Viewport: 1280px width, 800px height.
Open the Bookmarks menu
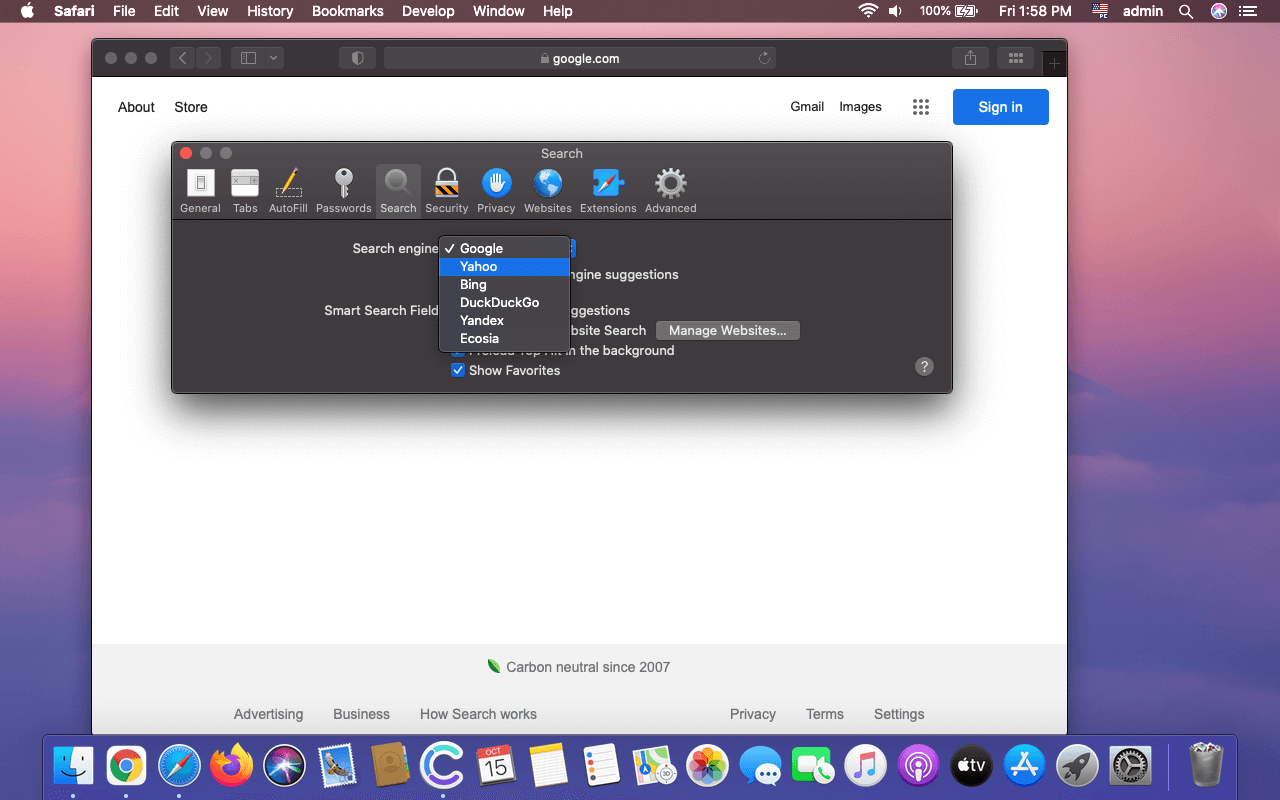click(347, 11)
